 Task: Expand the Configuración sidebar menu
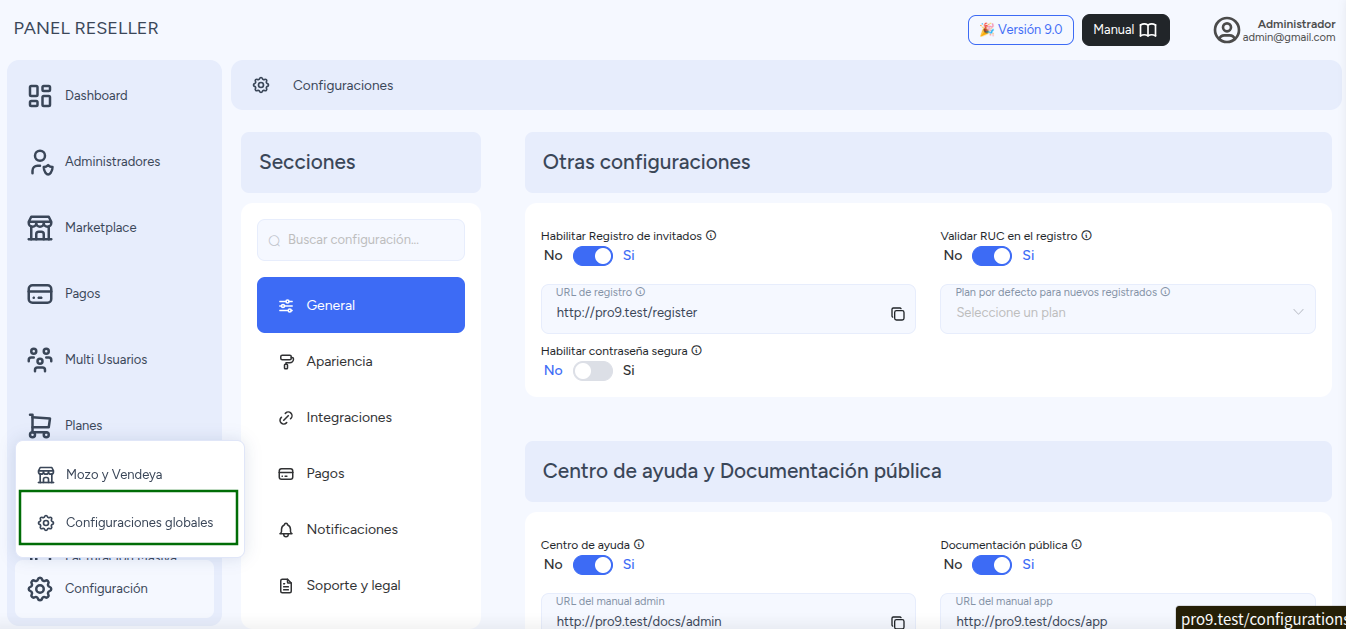[114, 589]
